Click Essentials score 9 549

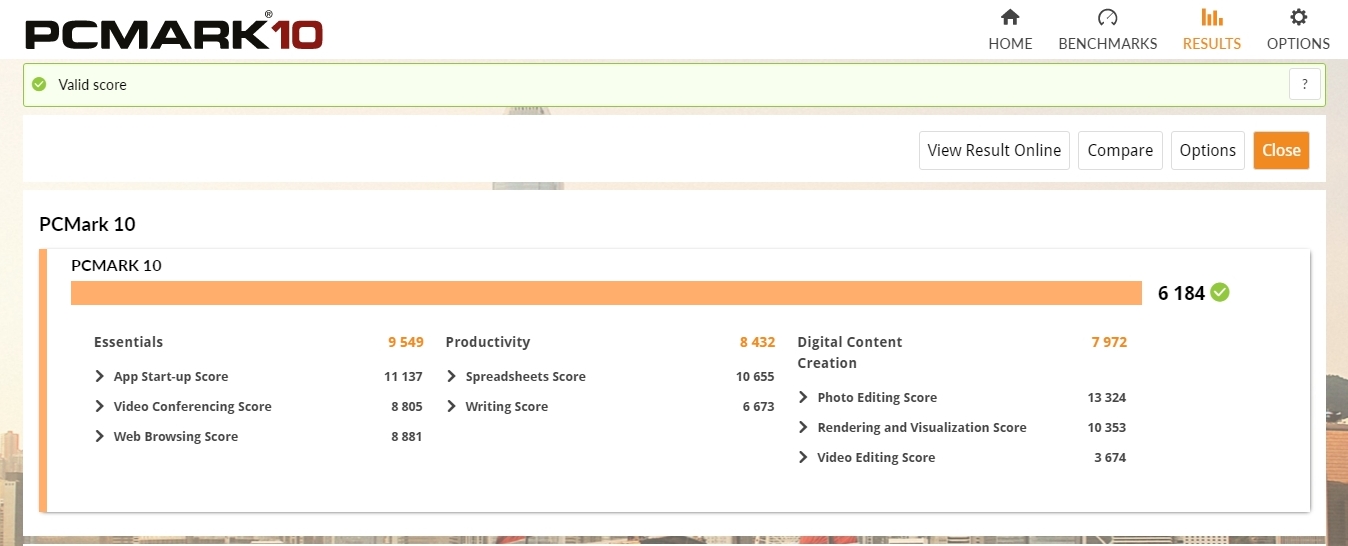point(406,342)
